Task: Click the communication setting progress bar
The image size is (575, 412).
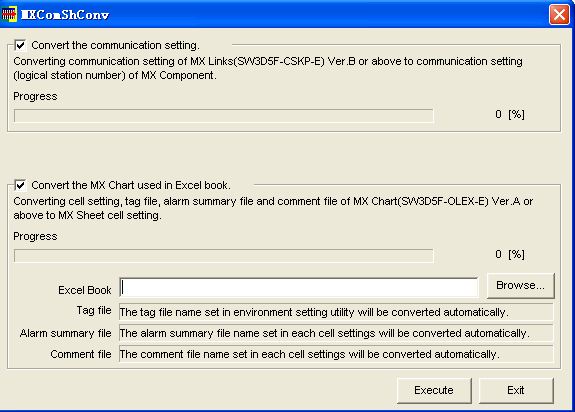Action: tap(224, 116)
